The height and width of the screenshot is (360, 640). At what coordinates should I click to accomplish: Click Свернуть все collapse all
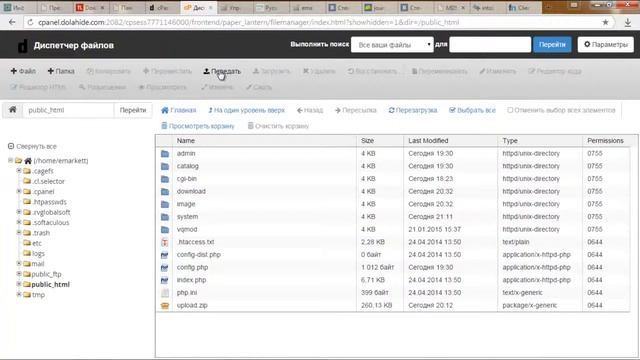click(32, 146)
